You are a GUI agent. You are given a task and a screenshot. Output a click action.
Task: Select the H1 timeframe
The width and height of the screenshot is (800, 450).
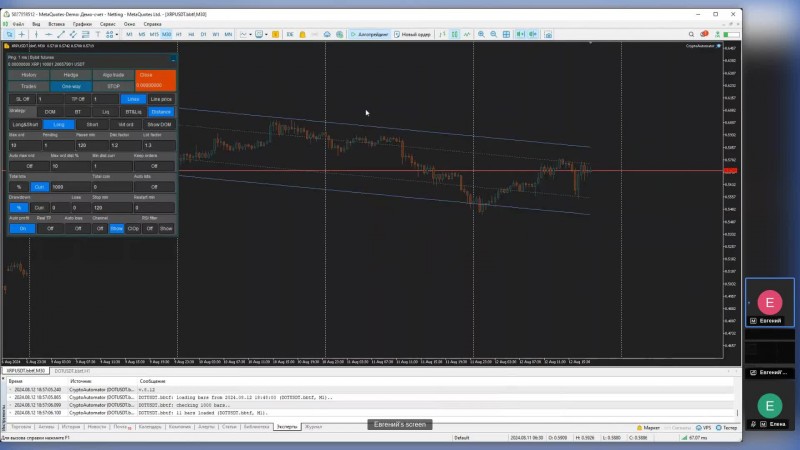pyautogui.click(x=179, y=34)
